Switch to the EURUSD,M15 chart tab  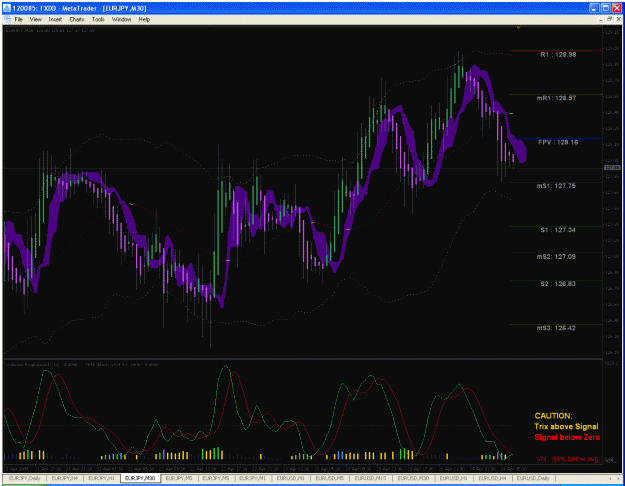point(370,478)
